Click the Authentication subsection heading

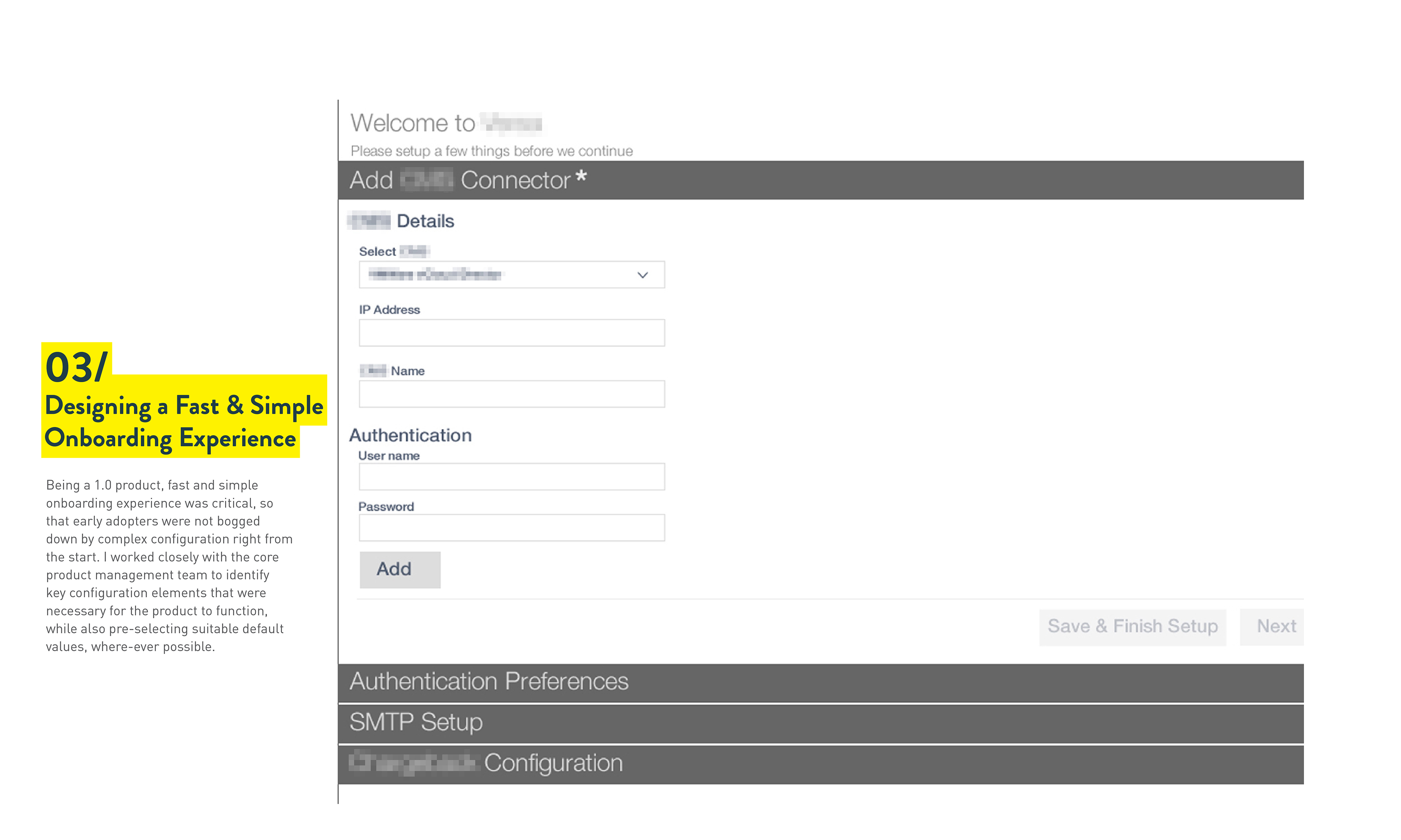410,435
